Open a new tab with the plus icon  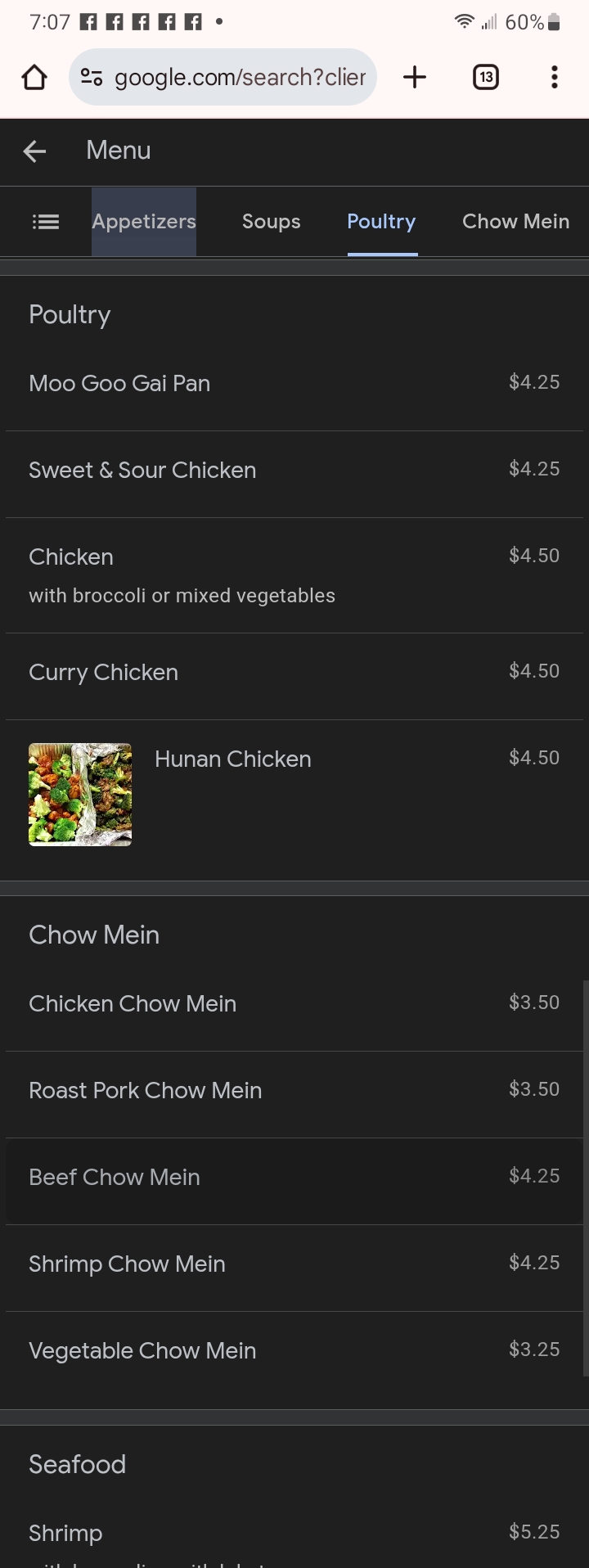pos(415,78)
